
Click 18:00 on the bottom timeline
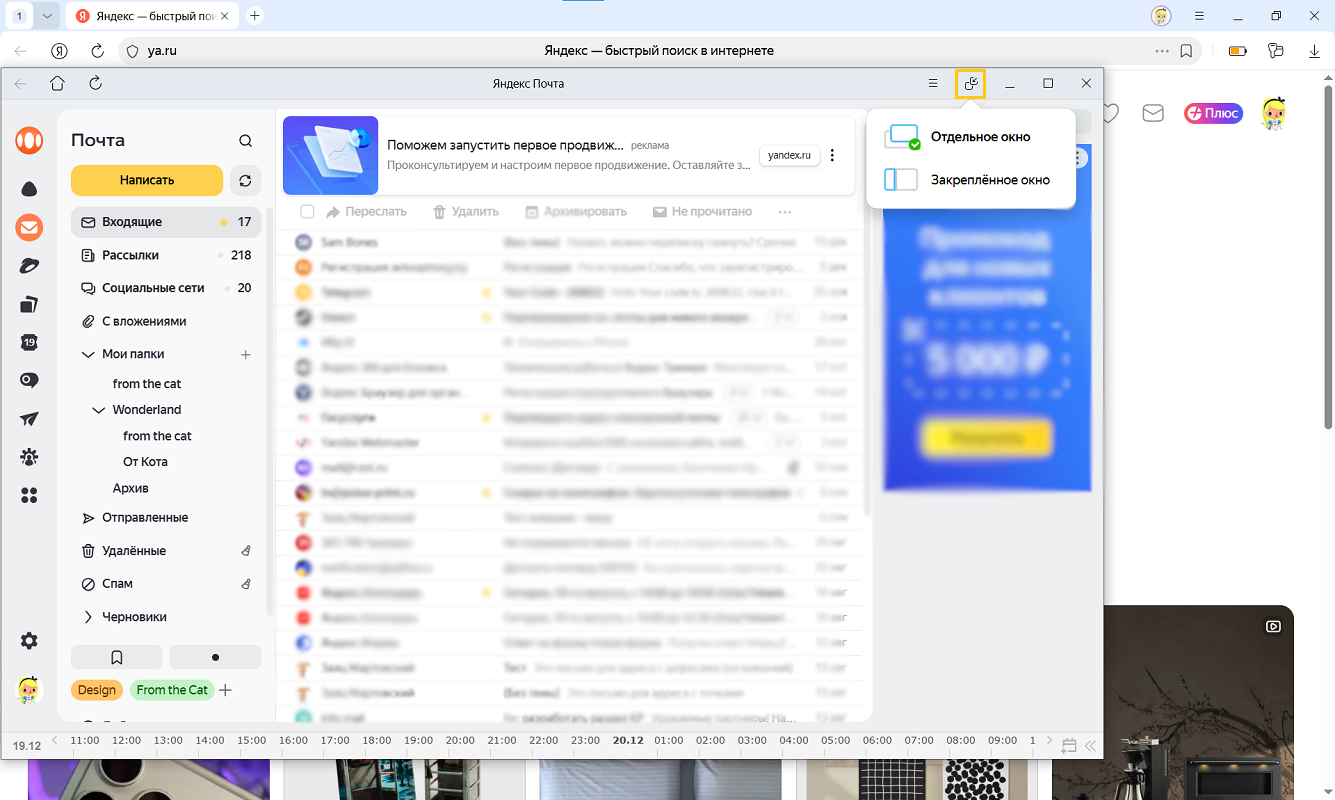(x=377, y=741)
